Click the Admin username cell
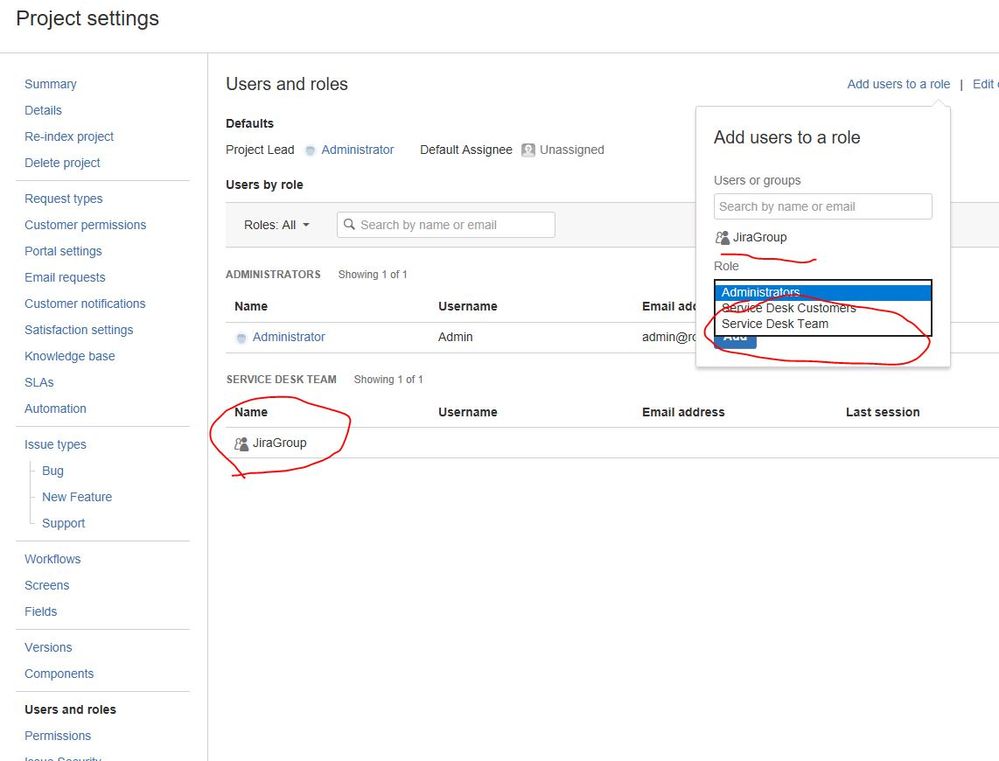 pos(456,337)
